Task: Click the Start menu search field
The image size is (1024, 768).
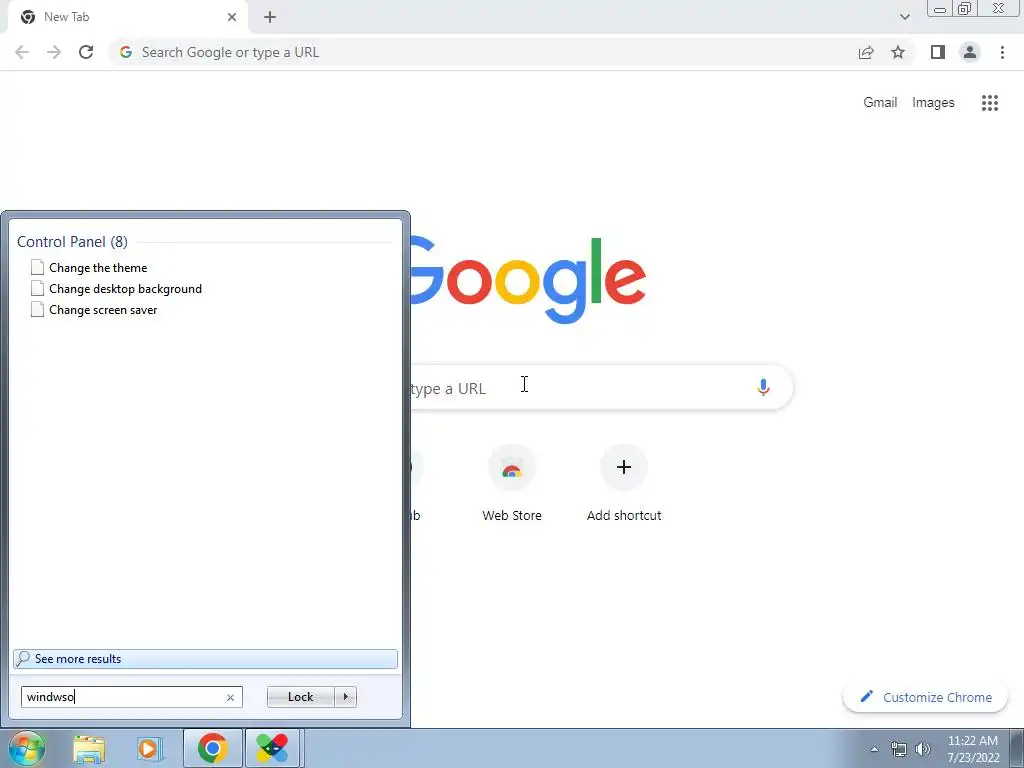Action: (x=131, y=697)
